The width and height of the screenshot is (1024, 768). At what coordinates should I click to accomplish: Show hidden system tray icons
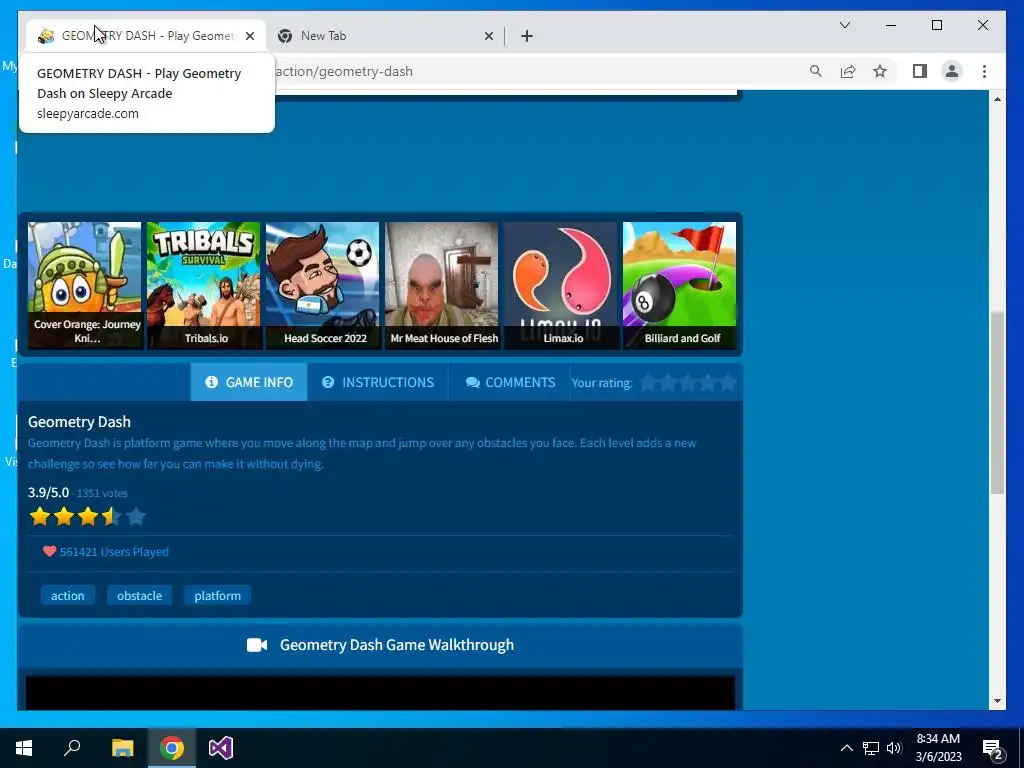click(846, 748)
